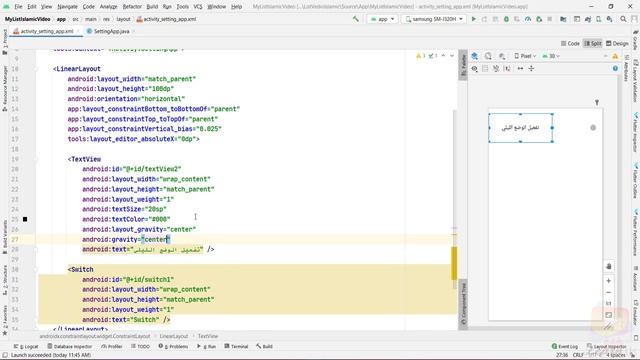The height and width of the screenshot is (360, 640).
Task: Open the Build Variants side panel
Action: tap(5, 237)
